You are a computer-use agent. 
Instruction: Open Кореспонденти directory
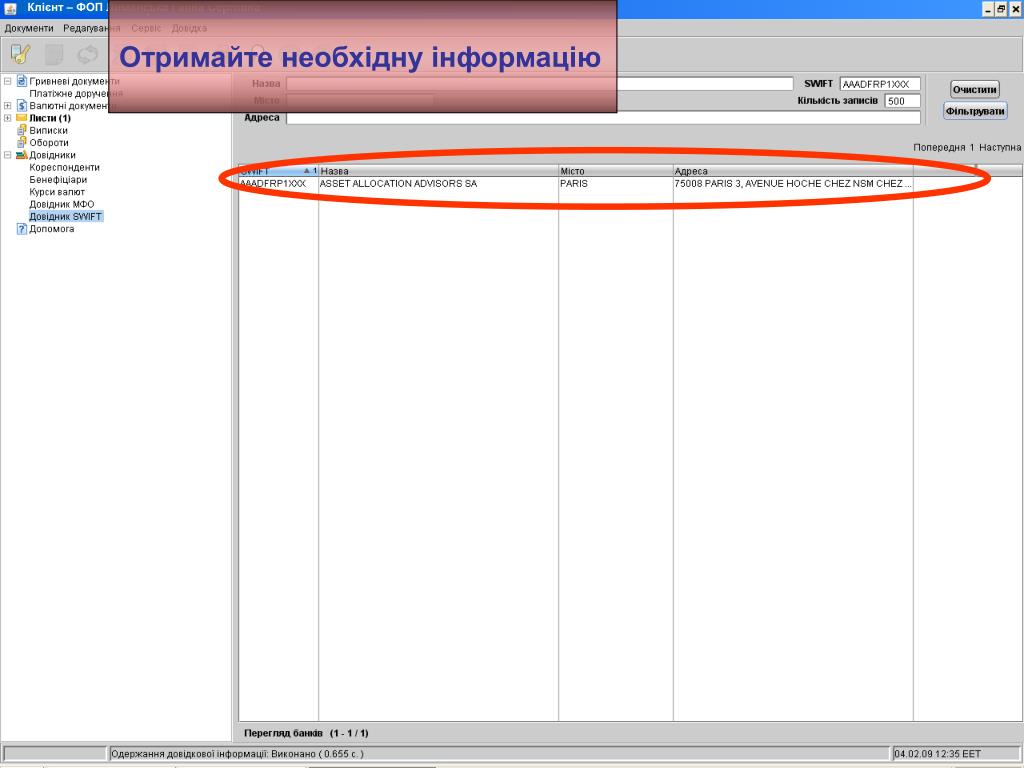(64, 168)
